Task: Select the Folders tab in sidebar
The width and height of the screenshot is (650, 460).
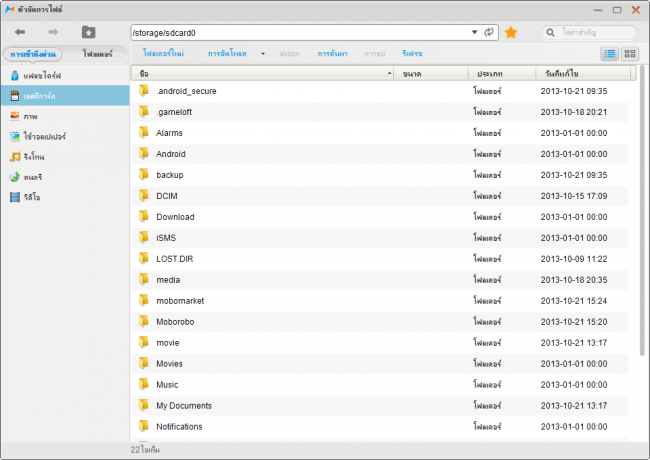Action: (97, 54)
